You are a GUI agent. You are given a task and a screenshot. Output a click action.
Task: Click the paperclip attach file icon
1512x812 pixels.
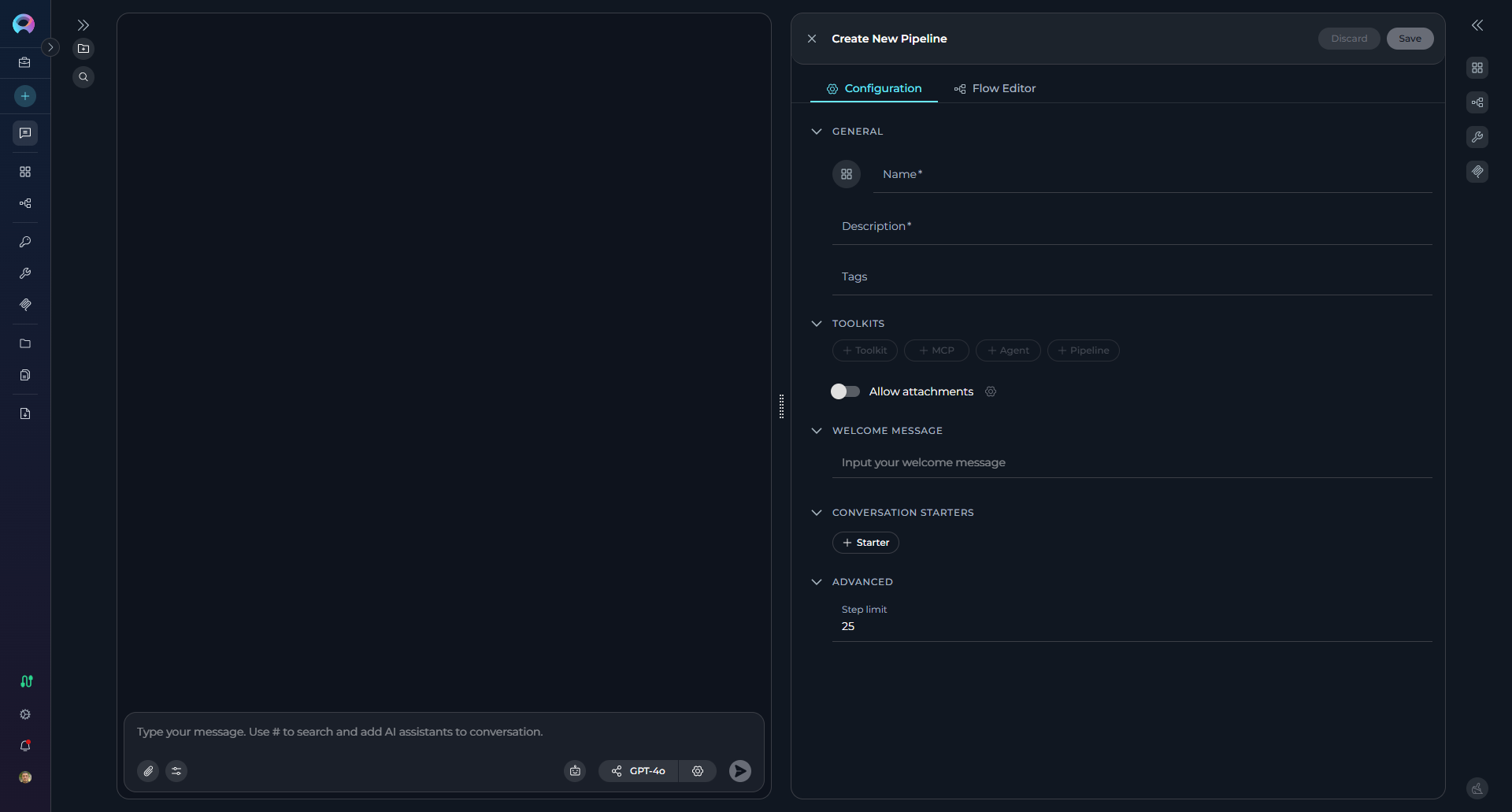click(148, 771)
